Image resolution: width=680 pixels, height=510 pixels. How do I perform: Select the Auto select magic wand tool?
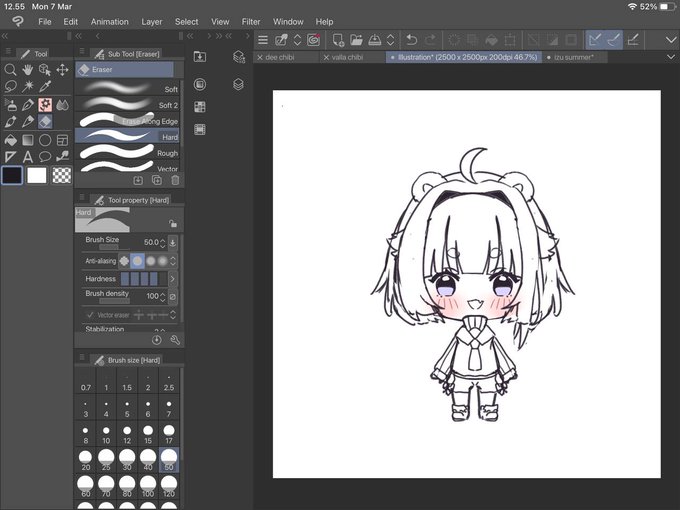28,86
